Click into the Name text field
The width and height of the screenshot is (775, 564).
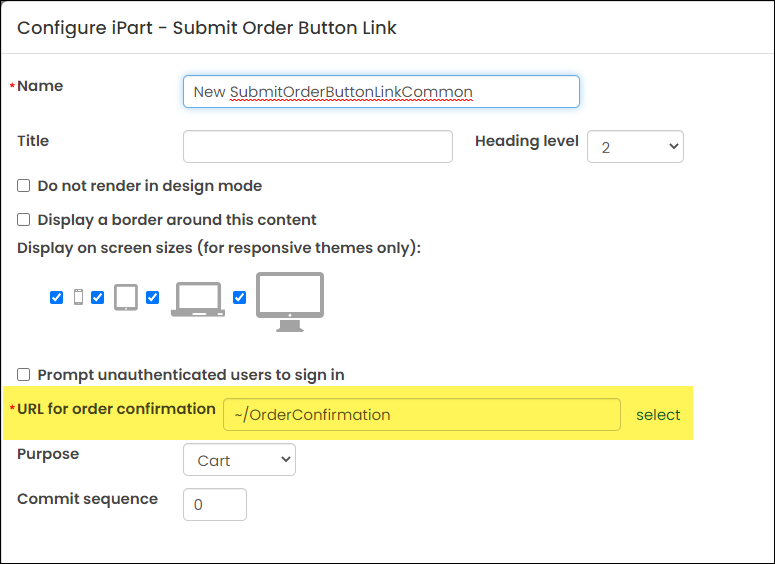(381, 91)
